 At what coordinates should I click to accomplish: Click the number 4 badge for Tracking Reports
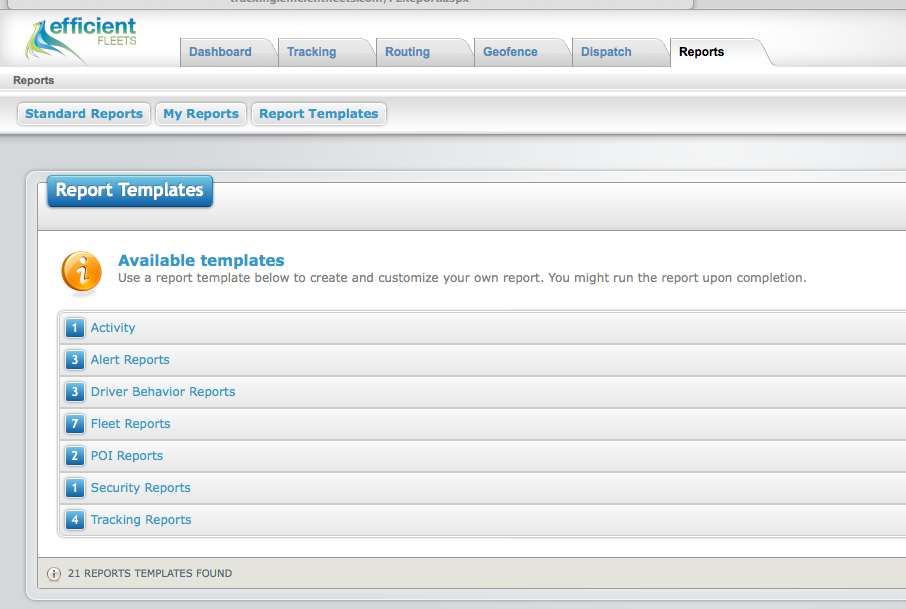[x=75, y=520]
